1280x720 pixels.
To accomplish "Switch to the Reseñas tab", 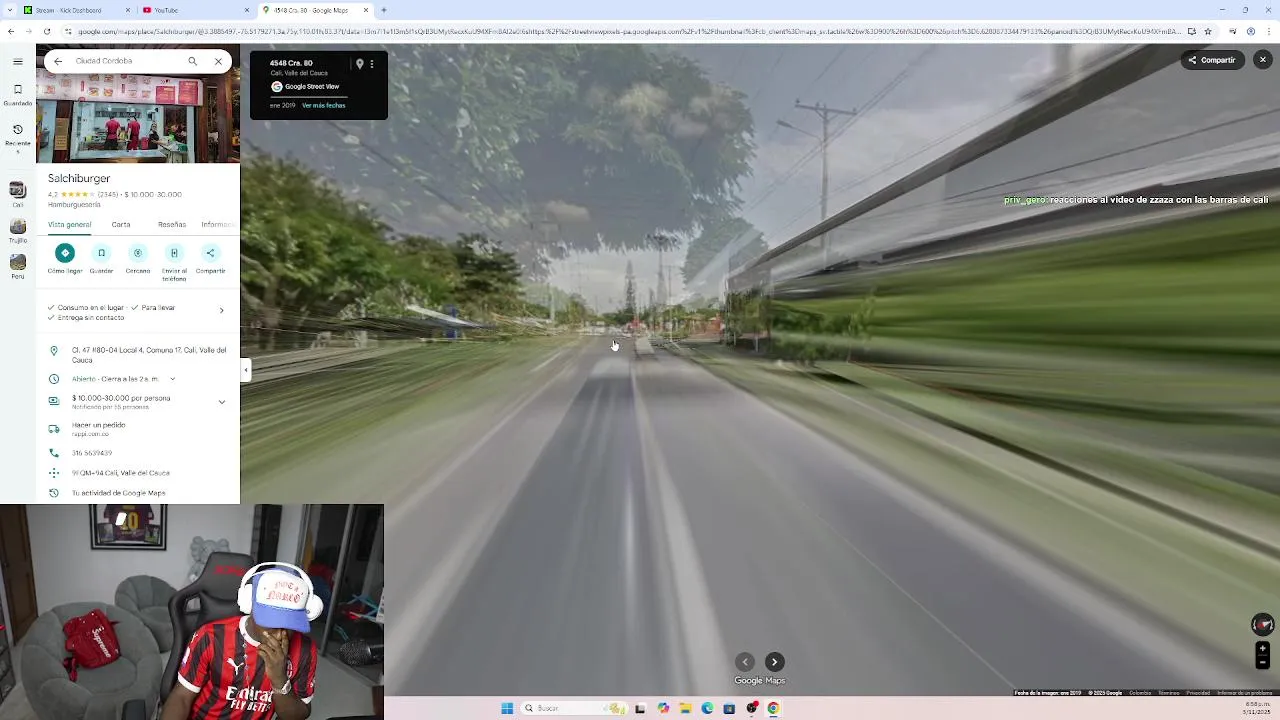I will 172,224.
